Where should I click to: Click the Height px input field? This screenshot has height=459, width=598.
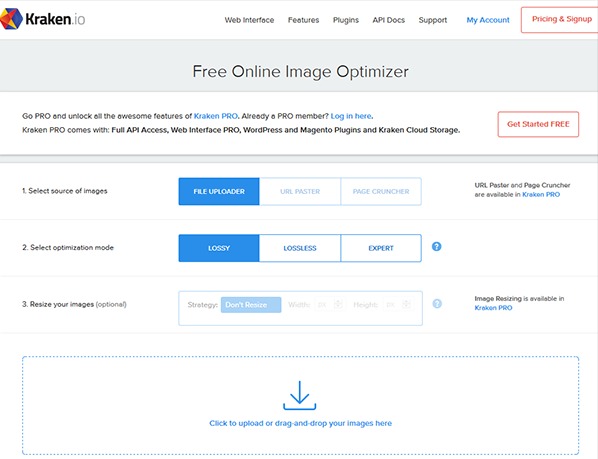click(392, 305)
